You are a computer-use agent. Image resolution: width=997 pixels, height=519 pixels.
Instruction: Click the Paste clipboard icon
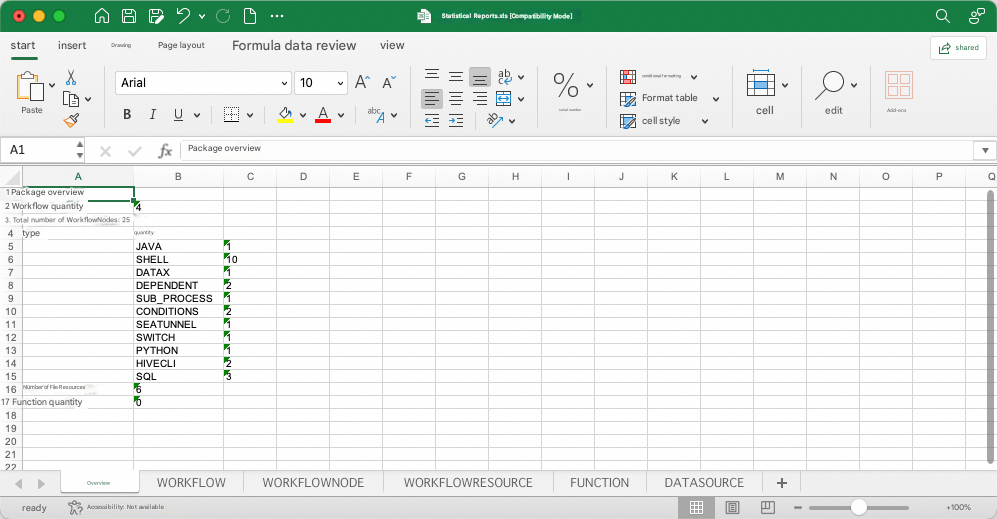(30, 86)
